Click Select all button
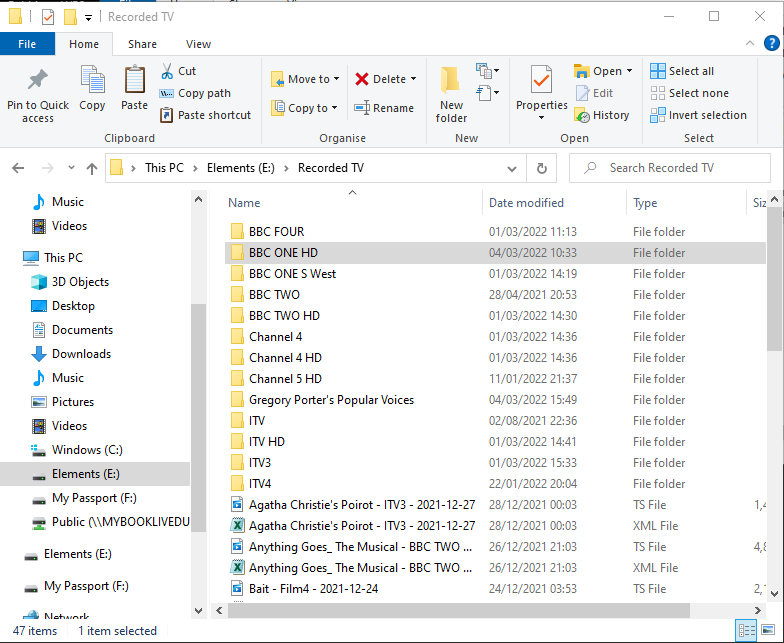This screenshot has width=784, height=643. coord(682,71)
